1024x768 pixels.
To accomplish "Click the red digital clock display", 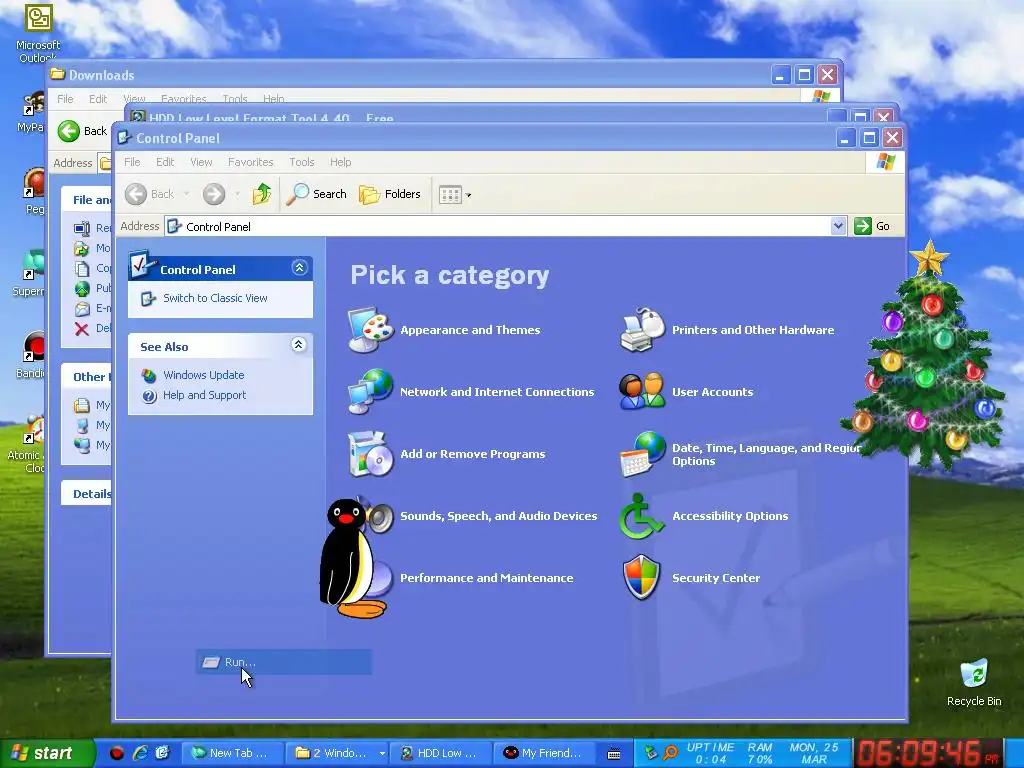I will click(x=929, y=753).
